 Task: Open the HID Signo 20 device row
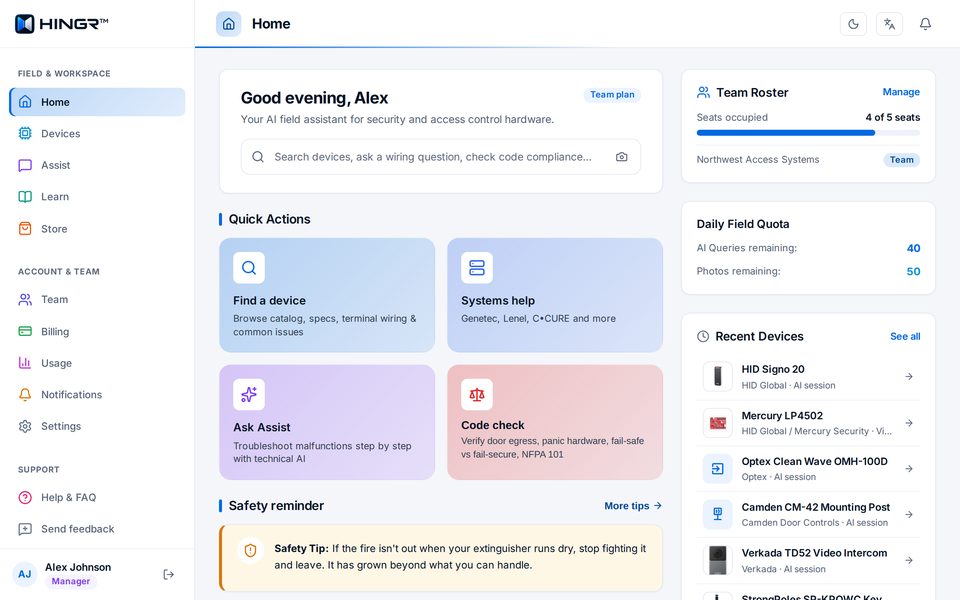point(808,377)
